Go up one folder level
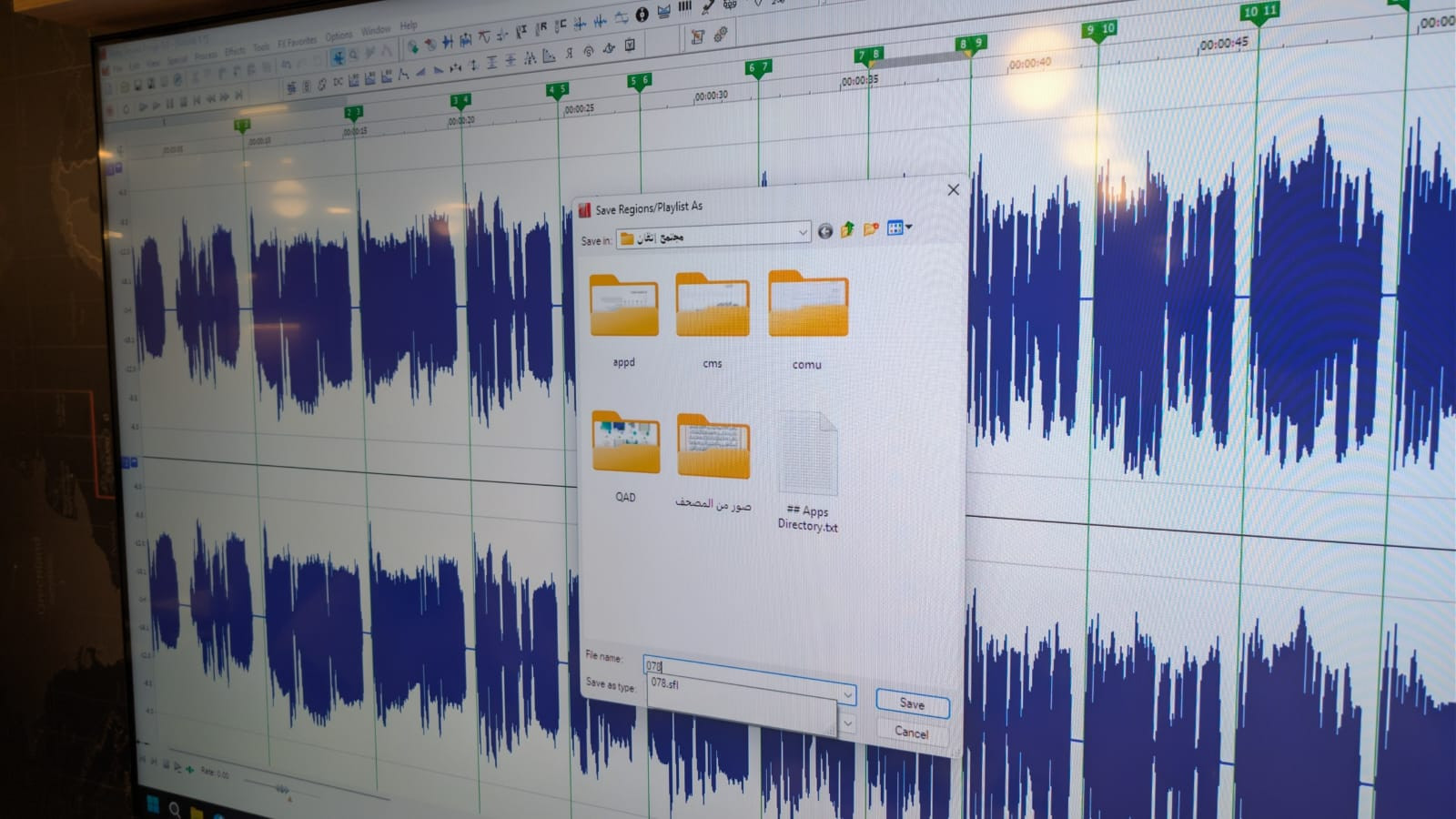The image size is (1456, 819). 848,230
